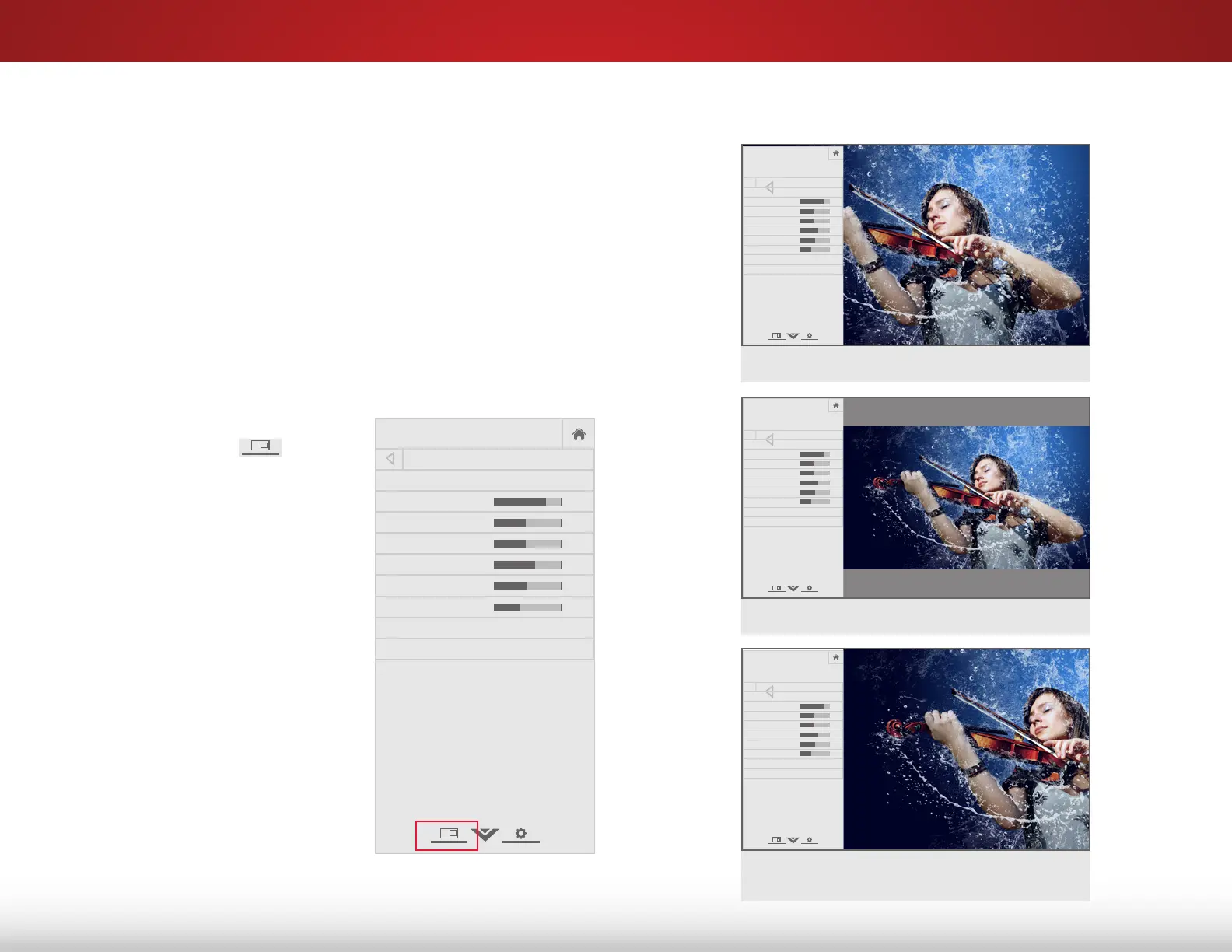Click the back arrow in zoomed violinist screenshot
Image resolution: width=1232 pixels, height=952 pixels.
coord(769,691)
